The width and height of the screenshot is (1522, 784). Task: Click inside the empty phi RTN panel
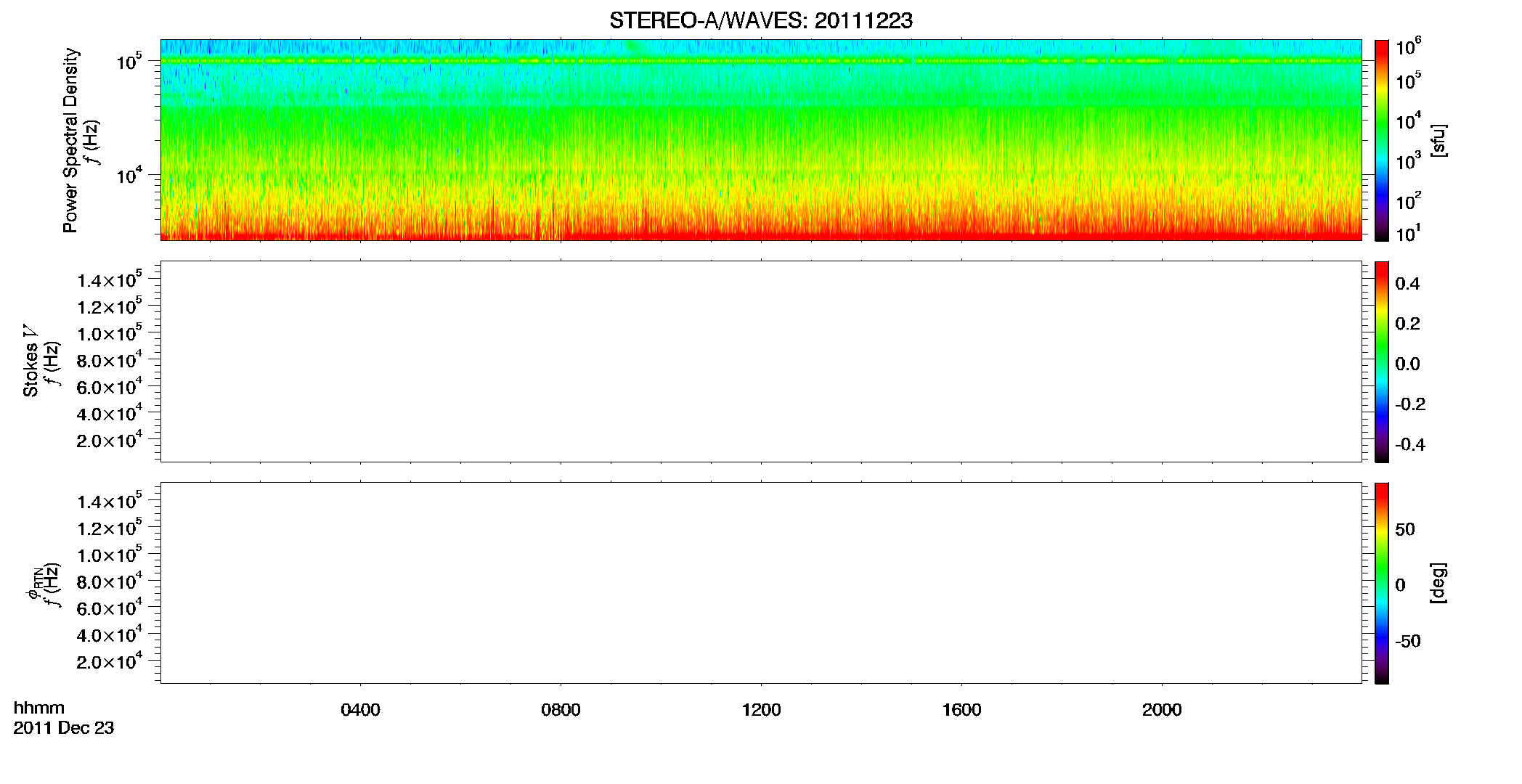click(x=760, y=583)
